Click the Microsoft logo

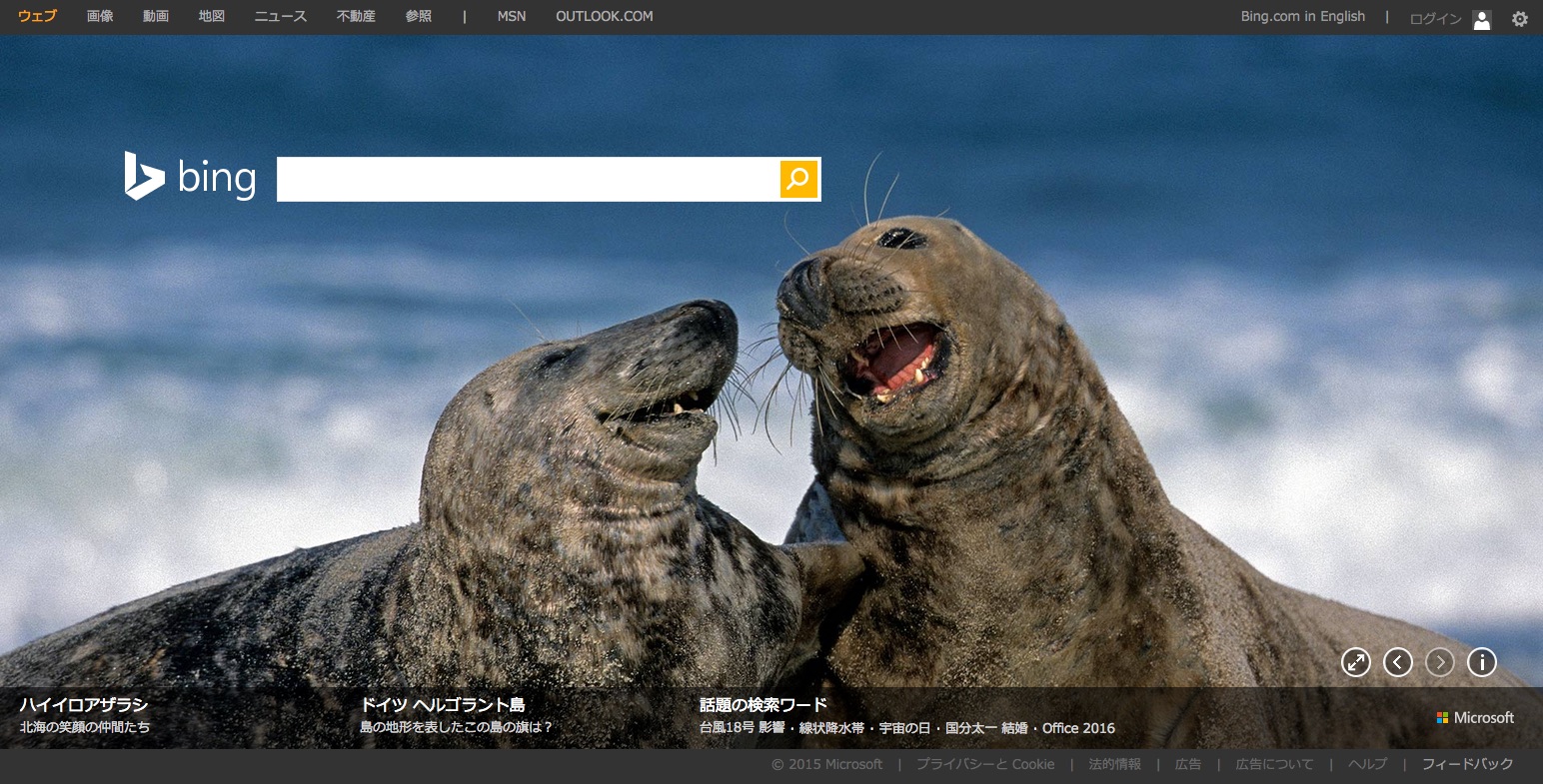(x=1475, y=717)
